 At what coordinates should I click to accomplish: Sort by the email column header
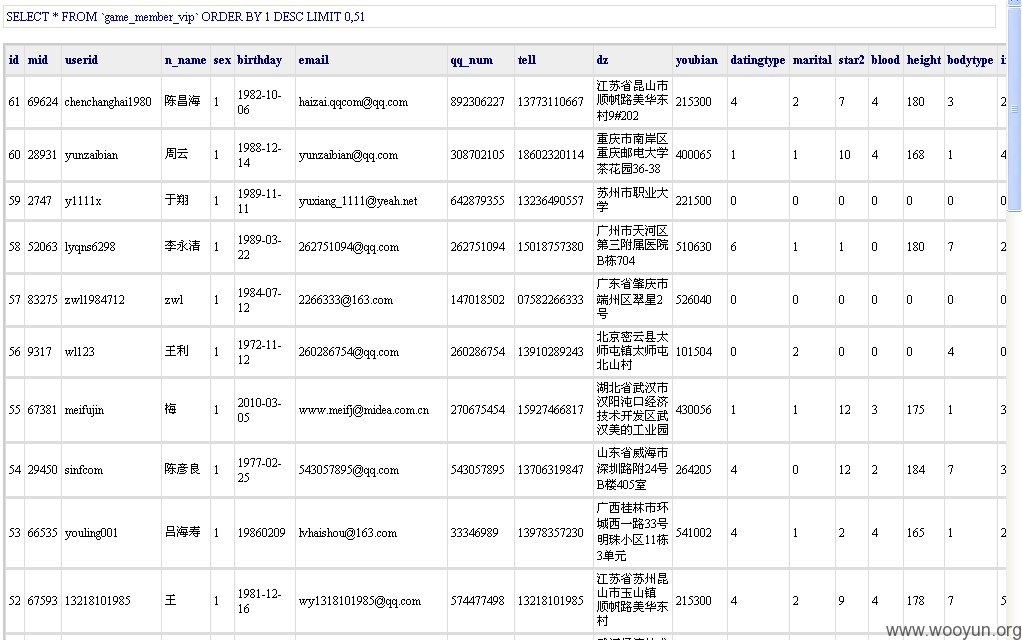[x=314, y=60]
